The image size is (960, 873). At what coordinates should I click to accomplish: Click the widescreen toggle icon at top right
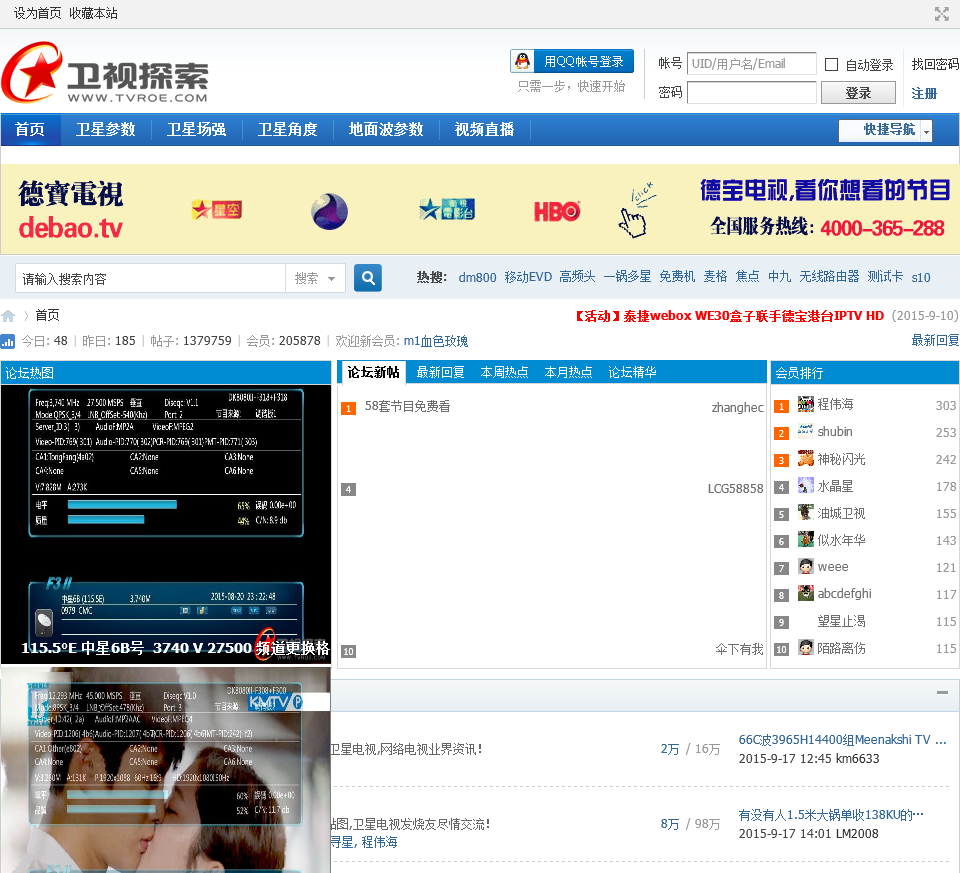(x=942, y=13)
